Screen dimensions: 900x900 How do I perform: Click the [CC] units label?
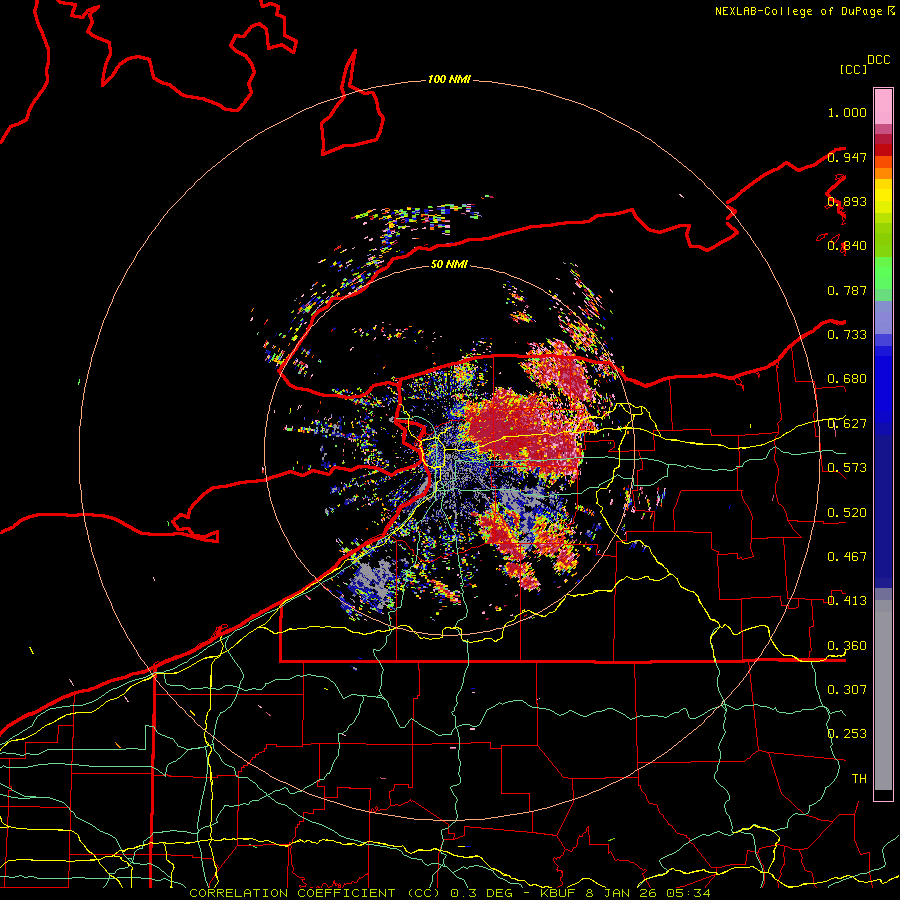click(853, 69)
